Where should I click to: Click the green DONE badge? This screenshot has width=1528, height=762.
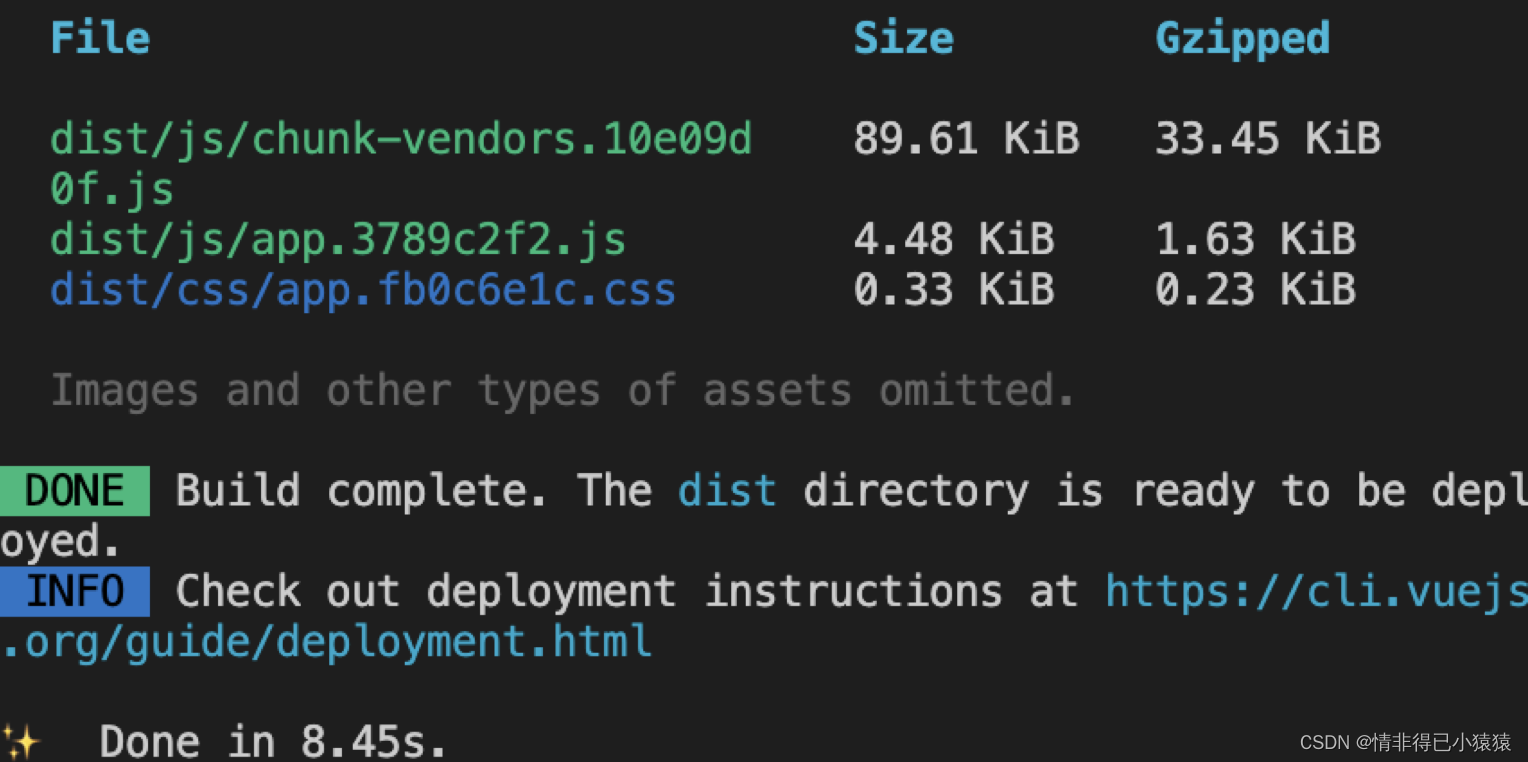75,491
